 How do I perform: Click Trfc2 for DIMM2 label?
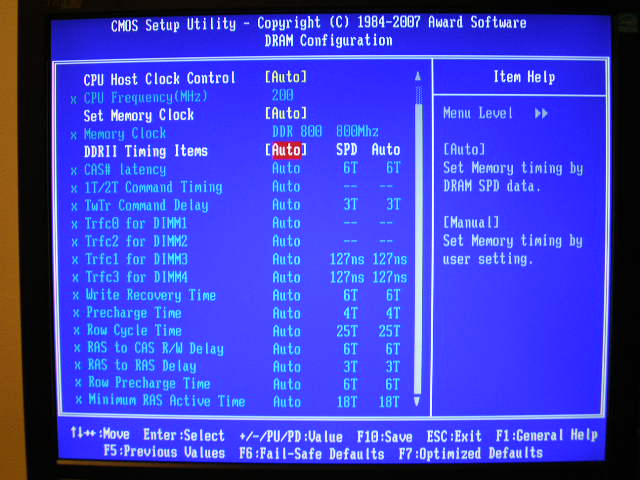pos(136,241)
